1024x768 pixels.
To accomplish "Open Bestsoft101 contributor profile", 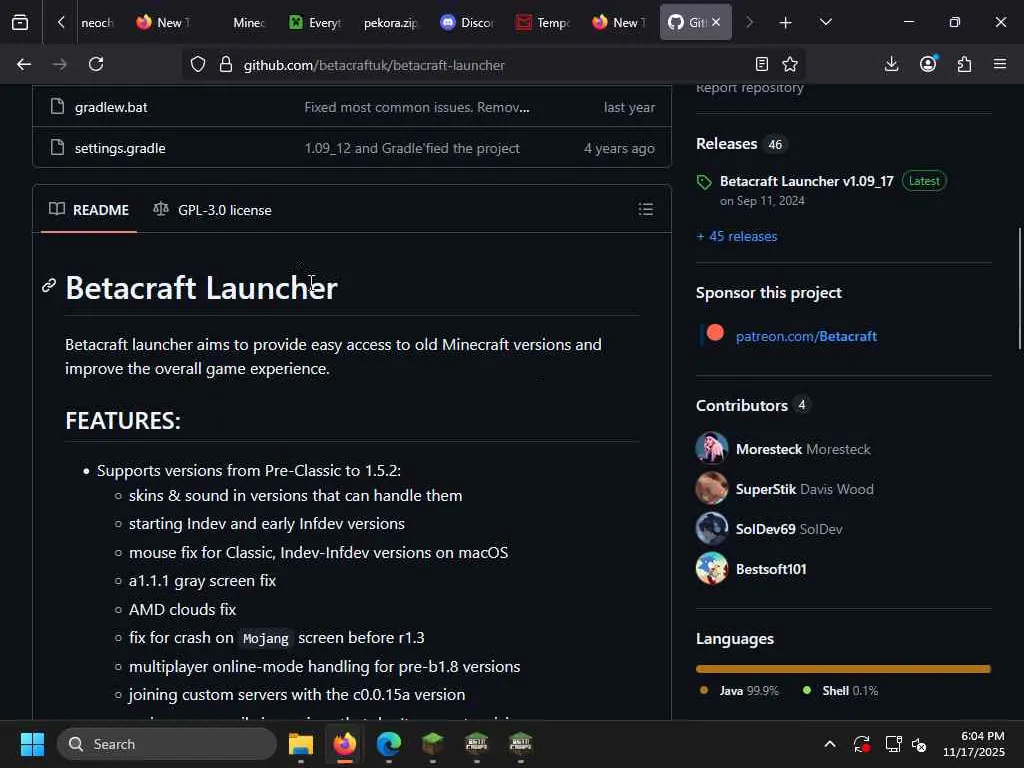I will 771,569.
